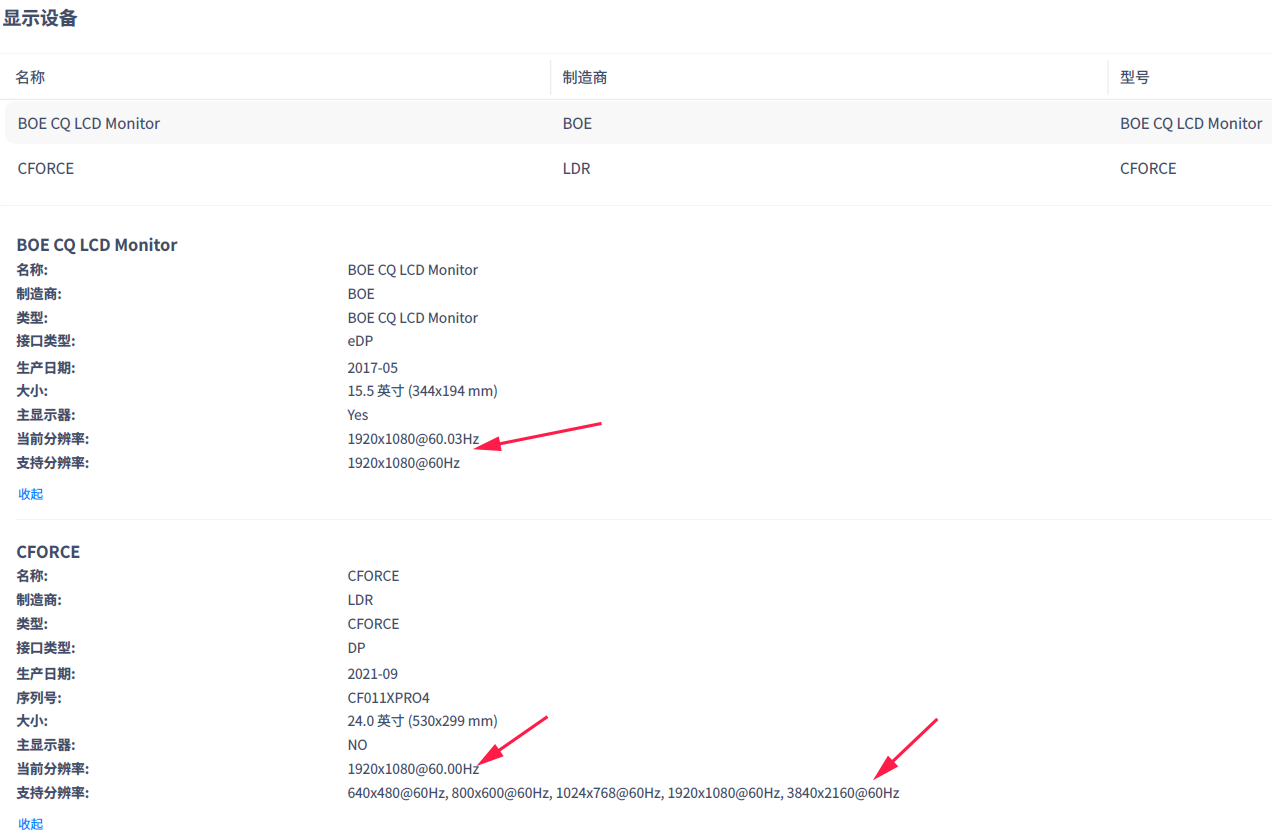Viewport: 1272px width, 835px height.
Task: Select the 1920x1080@60Hz supported resolution for BOE
Action: click(404, 463)
